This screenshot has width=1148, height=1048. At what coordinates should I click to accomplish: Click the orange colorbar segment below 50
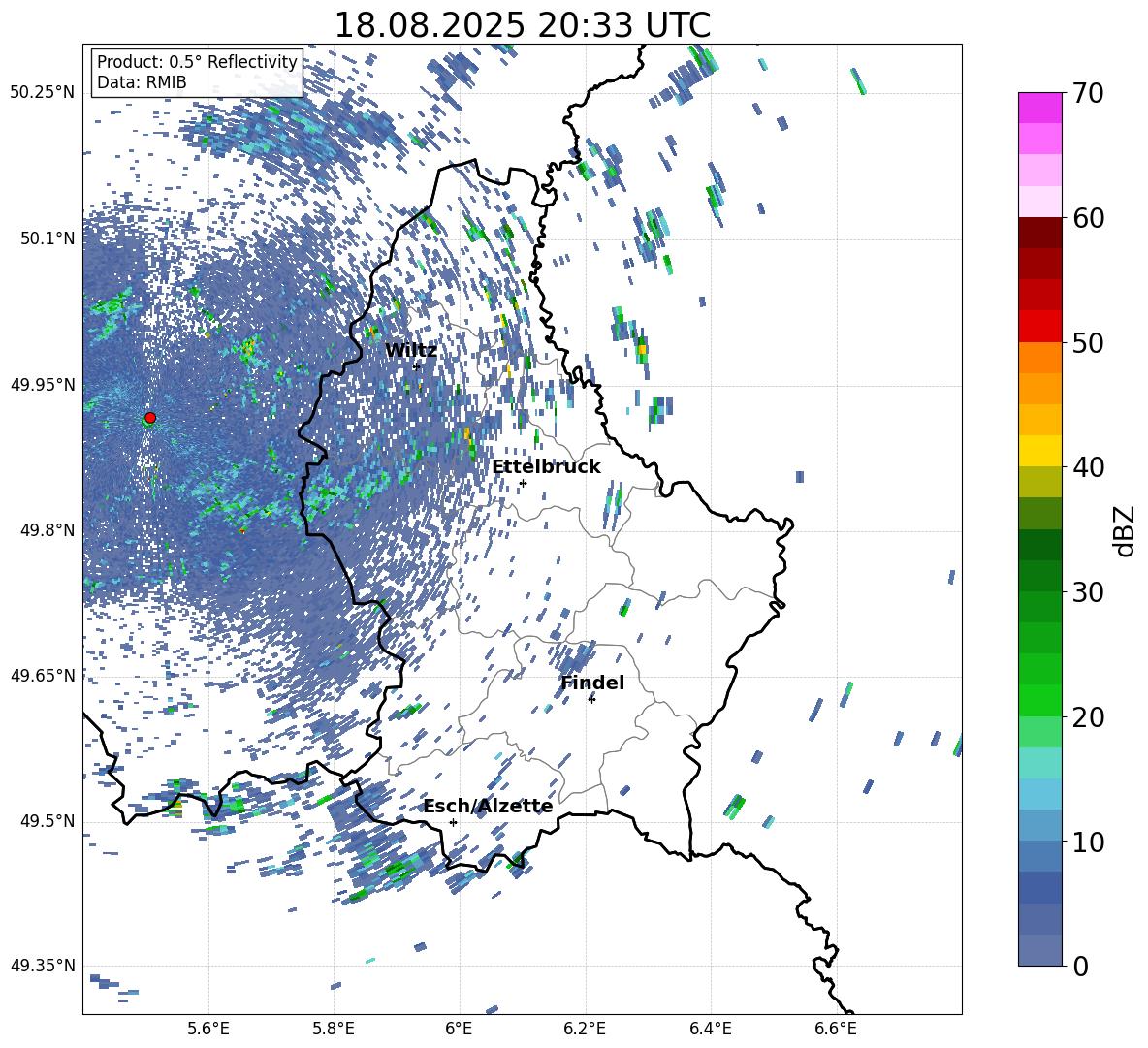[x=1039, y=358]
